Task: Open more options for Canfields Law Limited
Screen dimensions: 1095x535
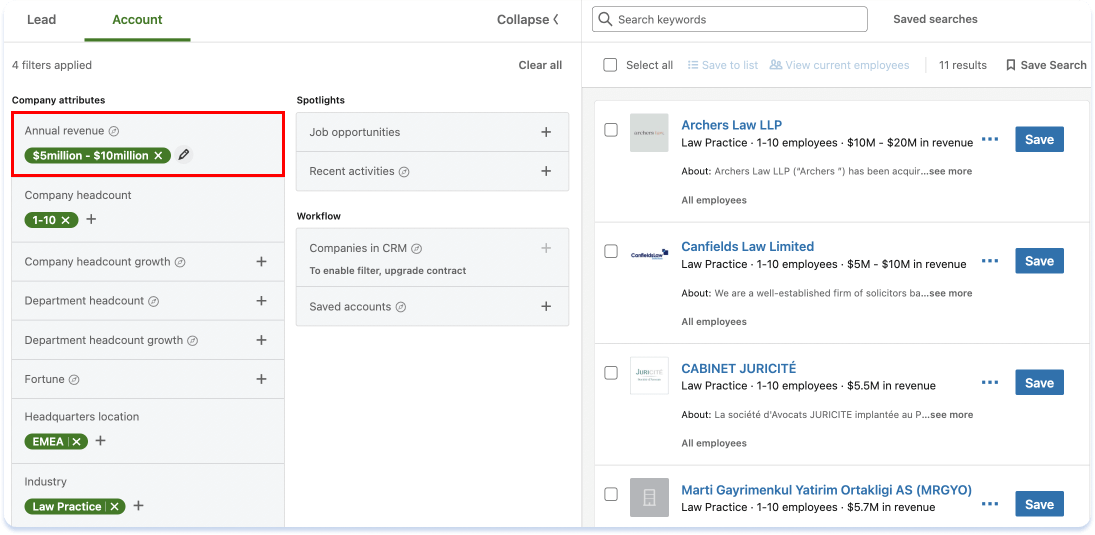Action: point(990,261)
